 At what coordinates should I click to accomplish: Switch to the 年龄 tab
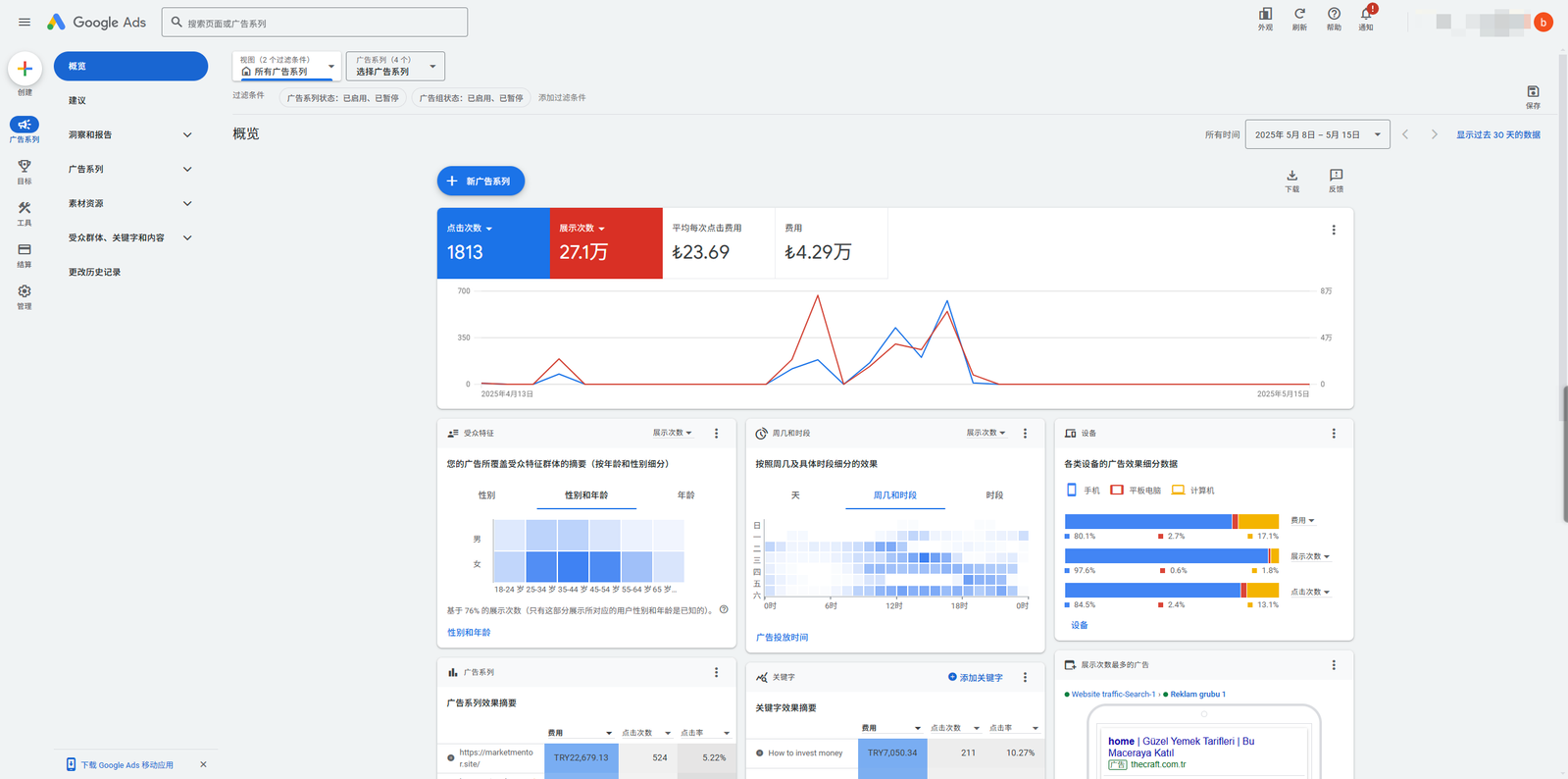coord(685,495)
